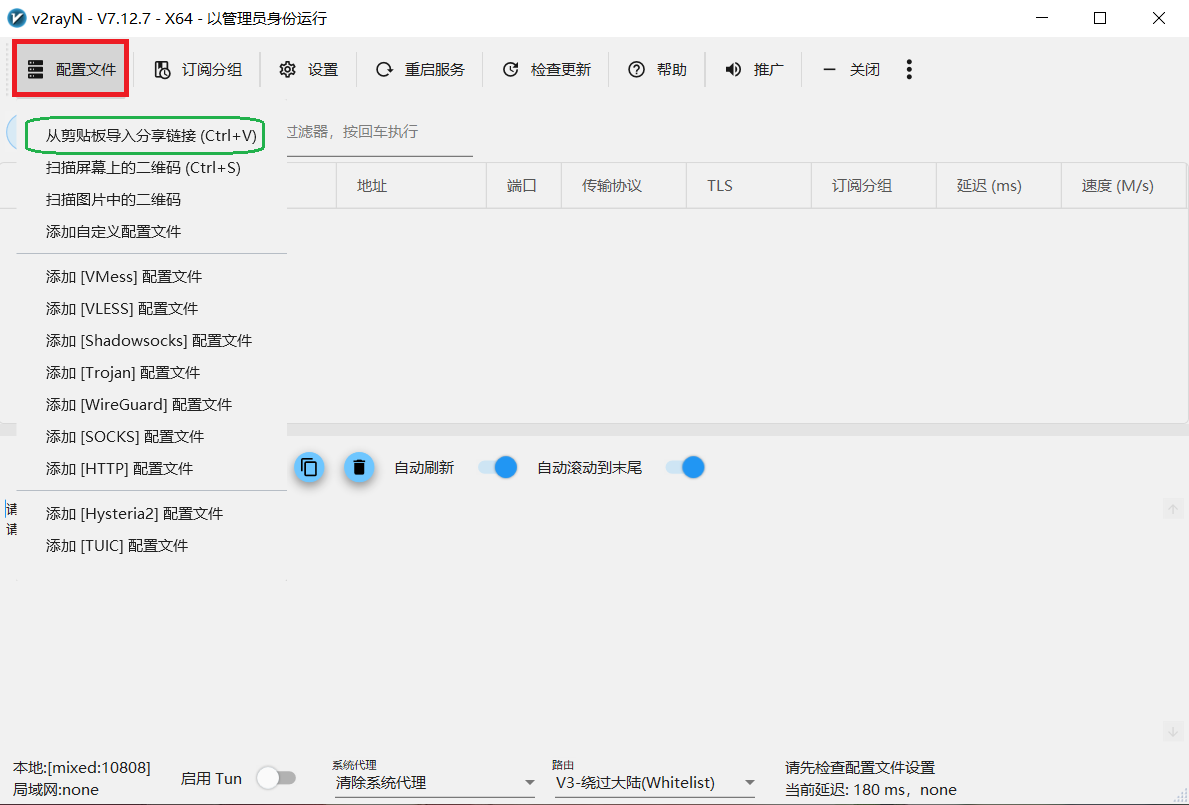Screen dimensions: 1189x805
Task: Open the 帮助 help question icon
Action: pos(636,69)
